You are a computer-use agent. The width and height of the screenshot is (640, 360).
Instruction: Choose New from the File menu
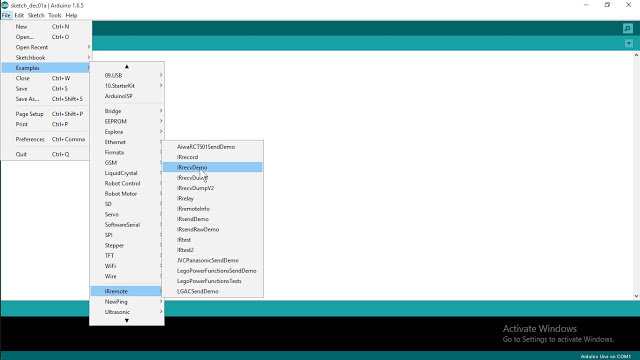click(46, 27)
